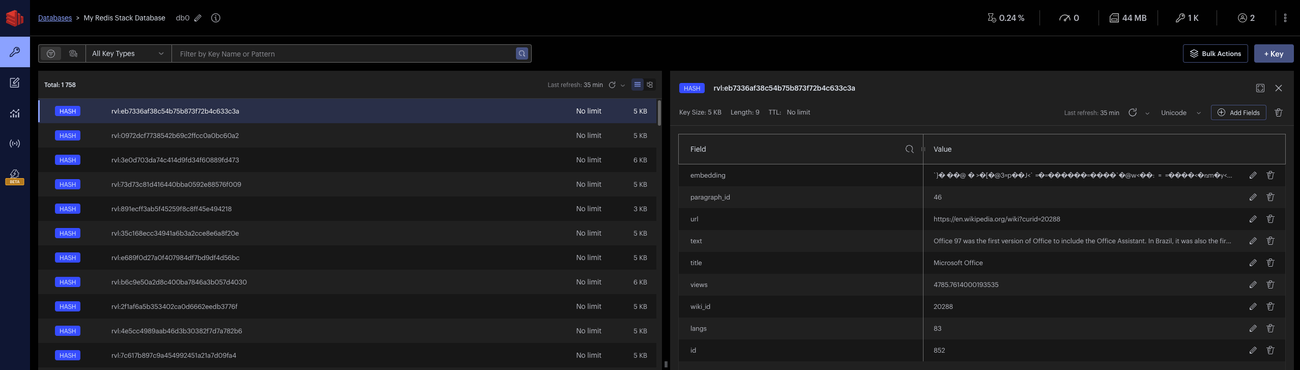Viewport: 1300px width, 370px height.
Task: Edit the db0 database index
Action: click(198, 18)
